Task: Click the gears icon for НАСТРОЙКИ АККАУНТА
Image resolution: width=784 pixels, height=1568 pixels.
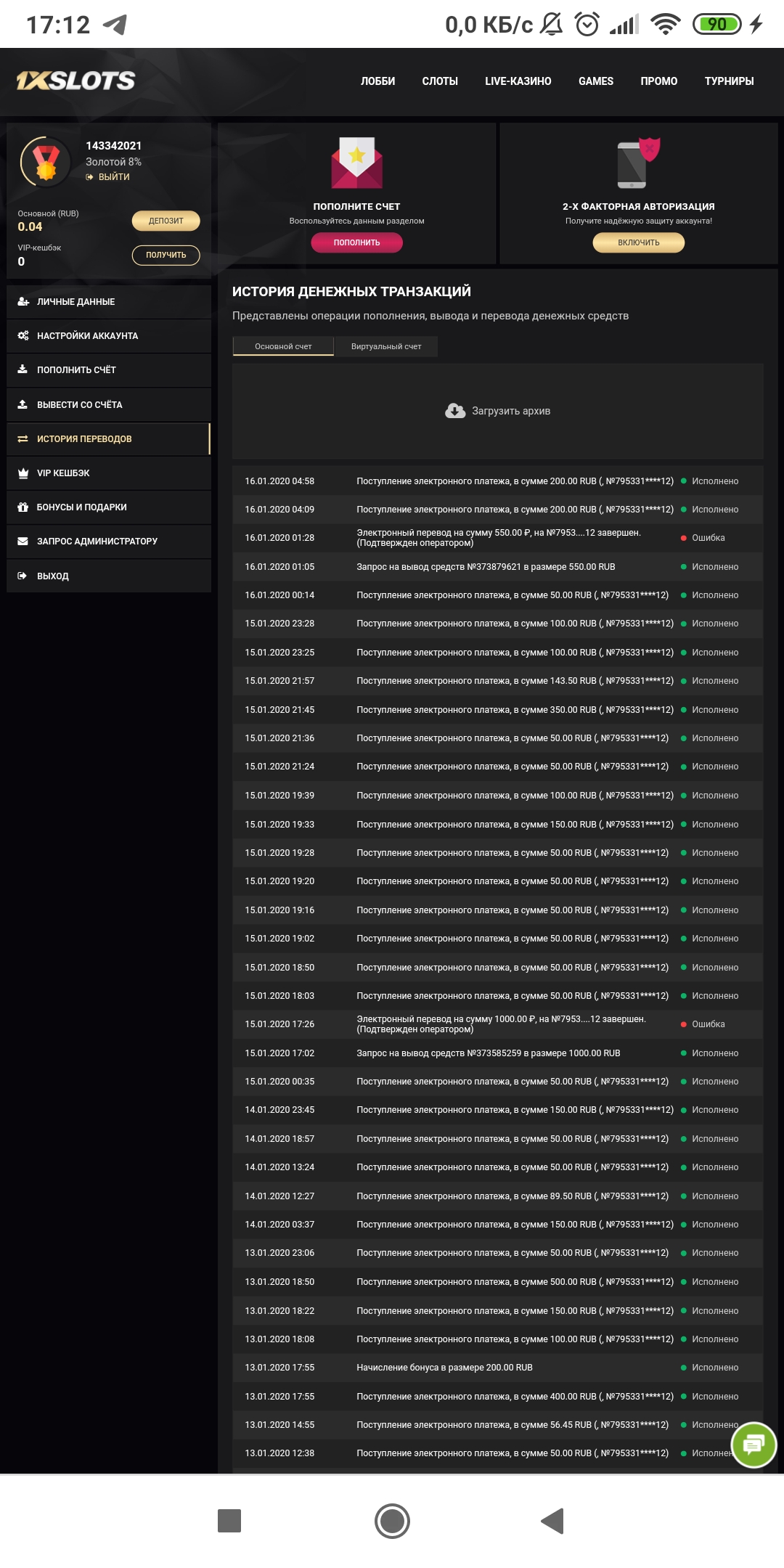Action: [x=23, y=336]
